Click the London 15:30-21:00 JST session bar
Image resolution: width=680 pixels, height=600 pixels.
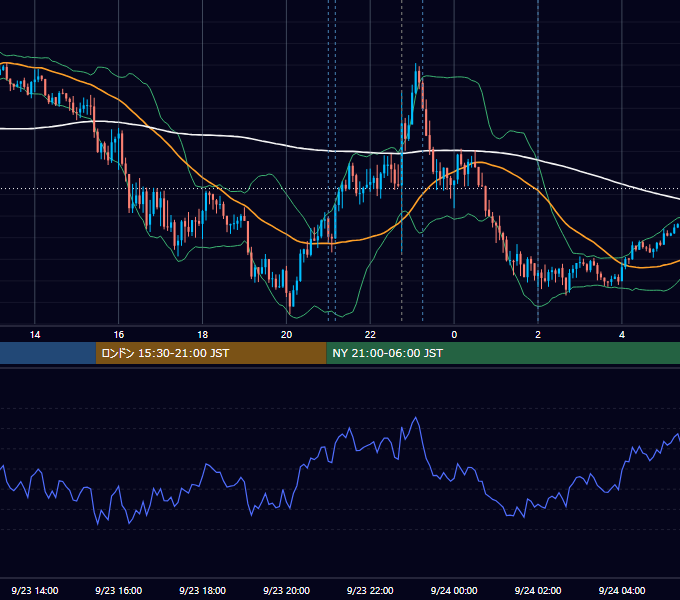[x=211, y=353]
